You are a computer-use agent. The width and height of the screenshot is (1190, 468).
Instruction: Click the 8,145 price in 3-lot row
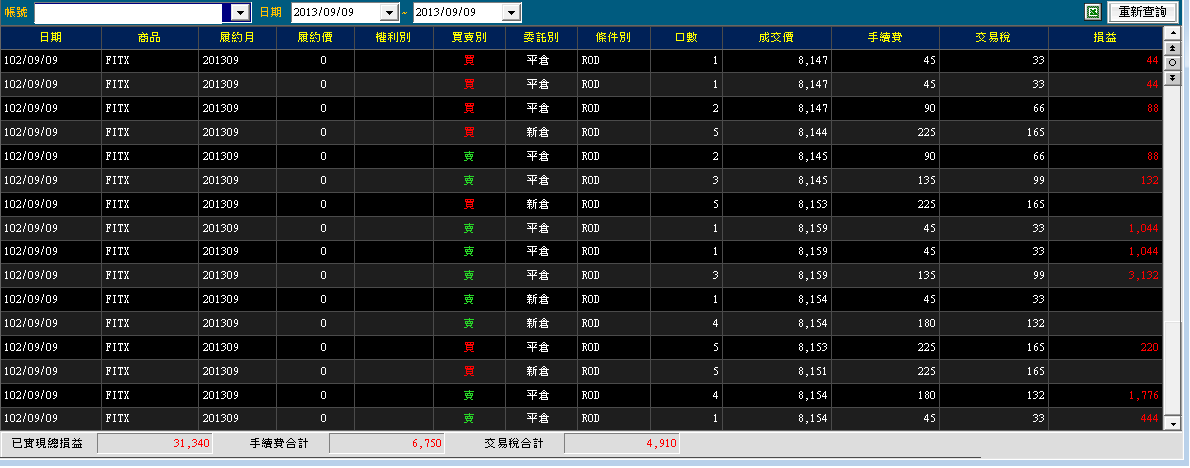coord(776,180)
